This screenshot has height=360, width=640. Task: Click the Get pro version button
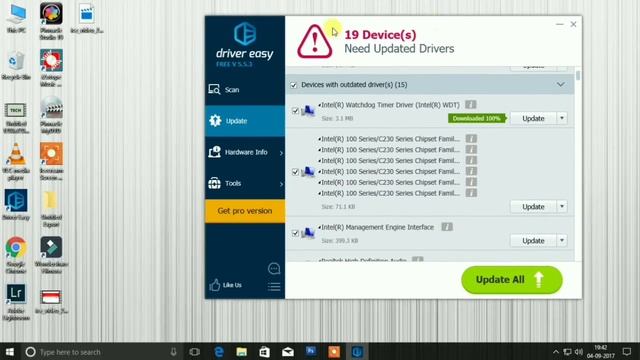245,211
